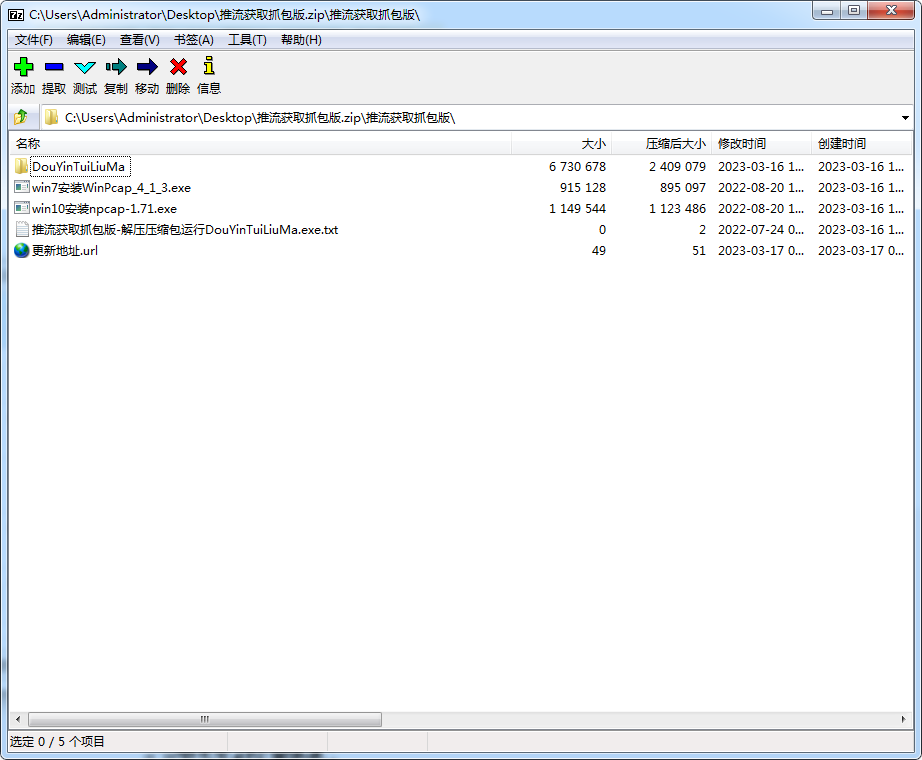The height and width of the screenshot is (760, 922).
Task: Select the DouYinTuiLiuMa folder
Action: click(x=78, y=167)
